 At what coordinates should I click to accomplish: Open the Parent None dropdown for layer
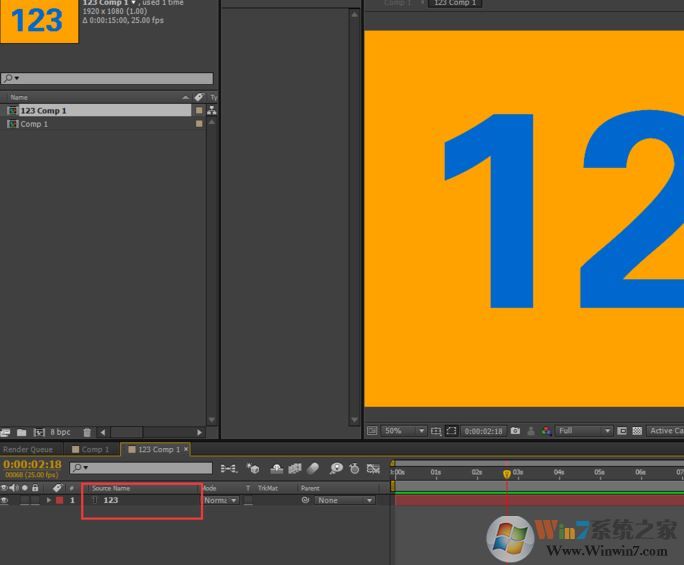[x=344, y=500]
